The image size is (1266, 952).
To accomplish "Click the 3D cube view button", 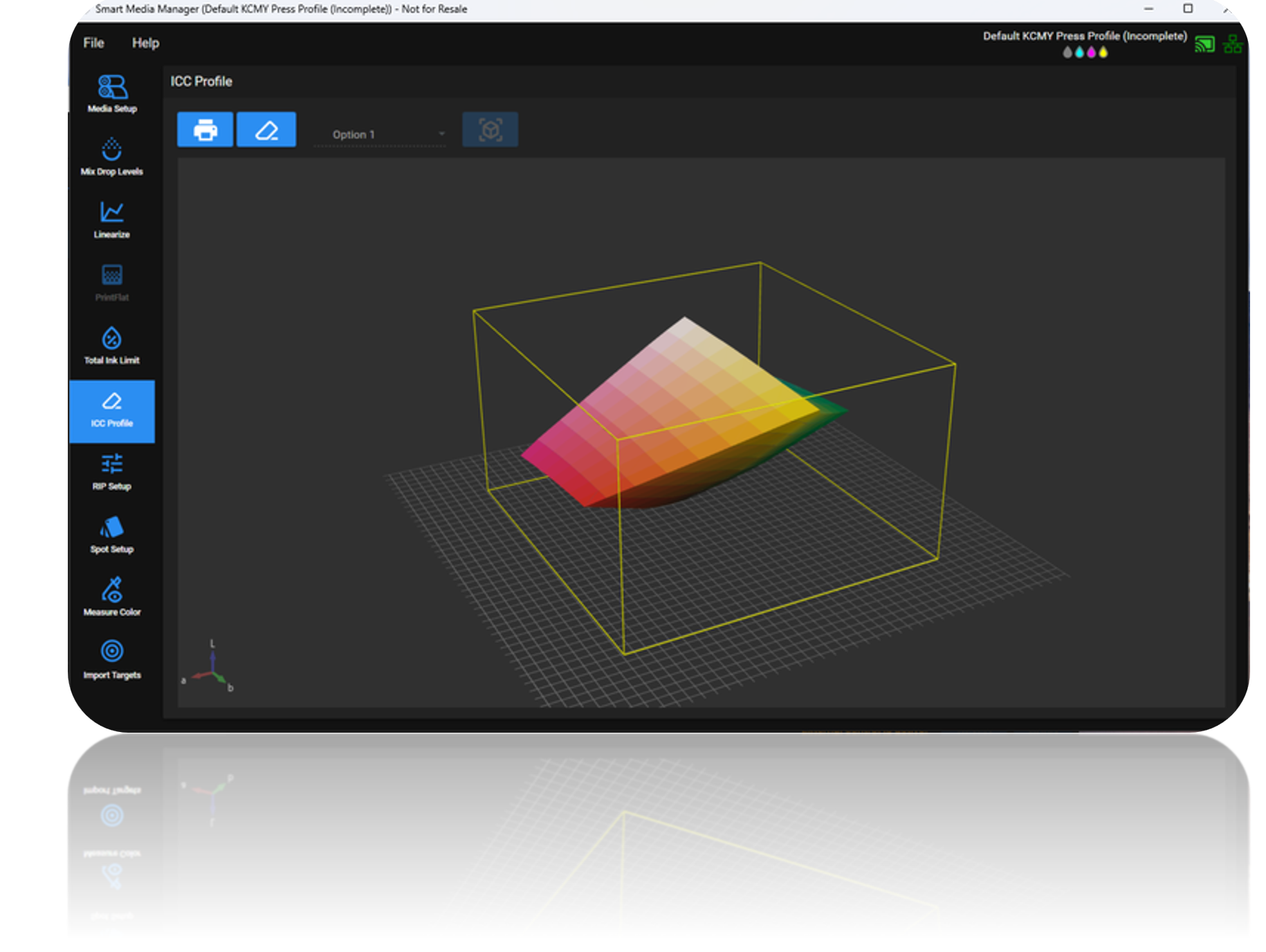I will pyautogui.click(x=490, y=129).
